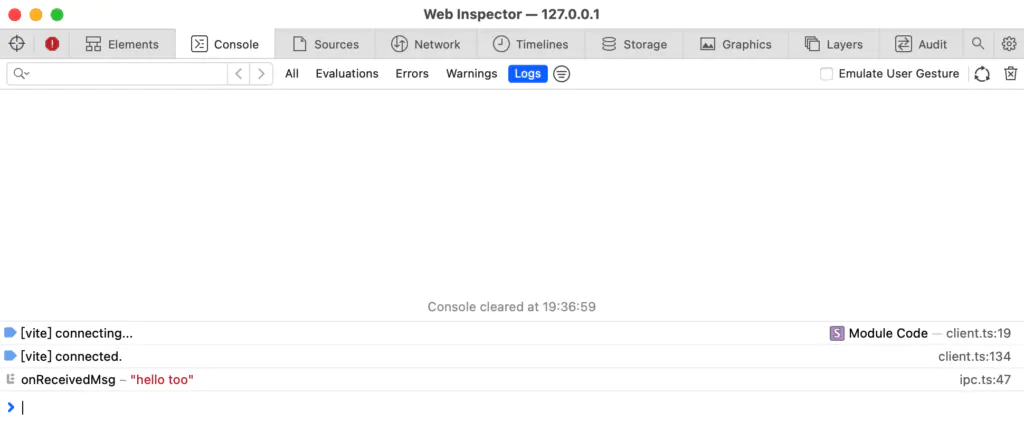1024x422 pixels.
Task: Enable the Emulate User Gesture checkbox
Action: coord(827,74)
